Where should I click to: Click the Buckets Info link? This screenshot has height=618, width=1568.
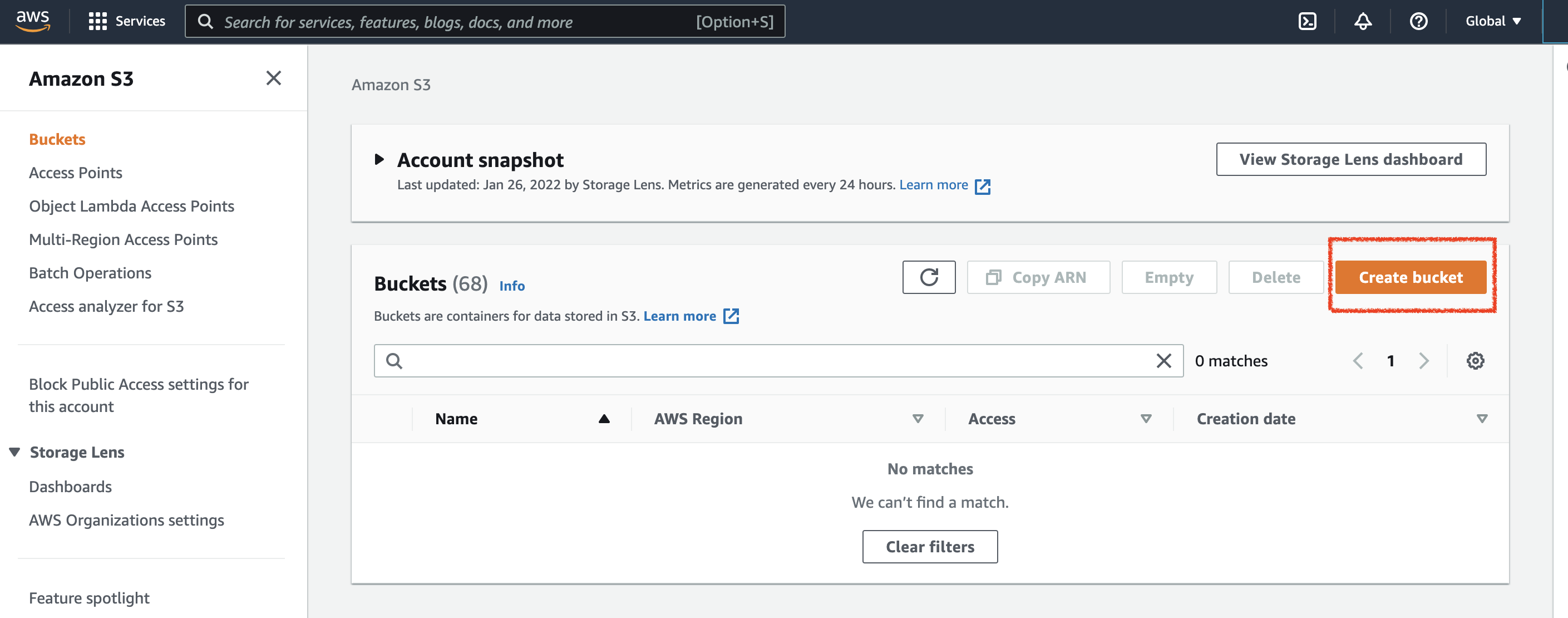click(511, 286)
